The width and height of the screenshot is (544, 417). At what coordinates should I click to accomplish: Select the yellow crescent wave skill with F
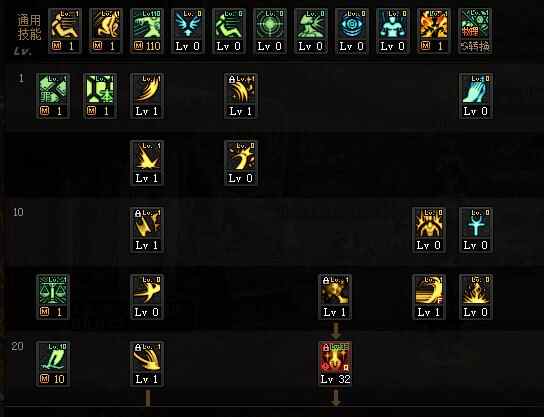point(429,297)
